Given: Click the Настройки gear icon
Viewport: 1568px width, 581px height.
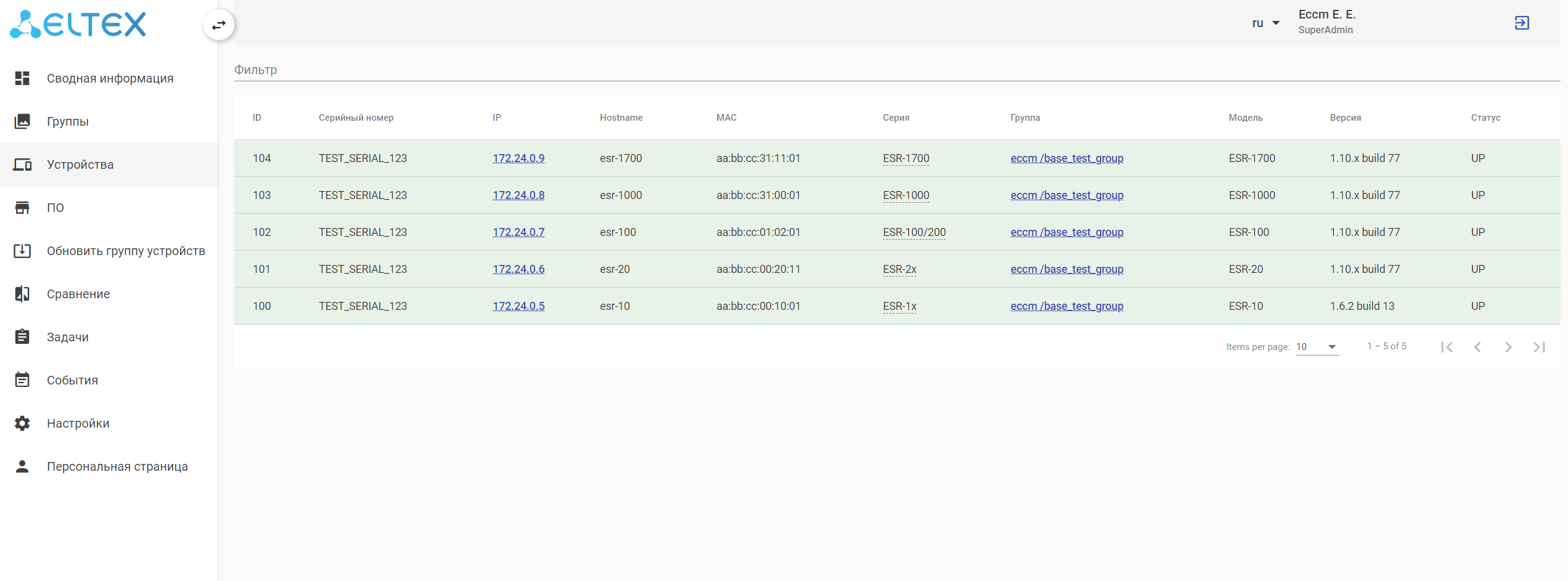Looking at the screenshot, I should [x=22, y=423].
